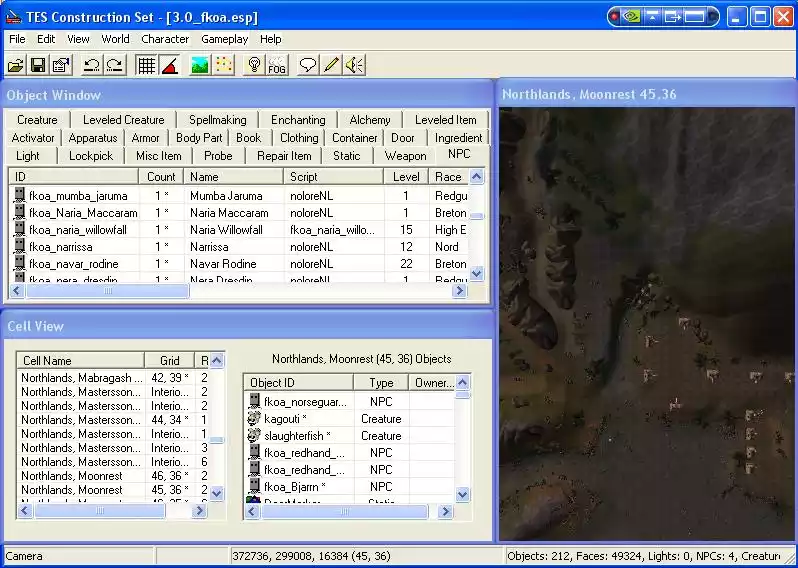Toggle snap to grid icon

[x=147, y=65]
